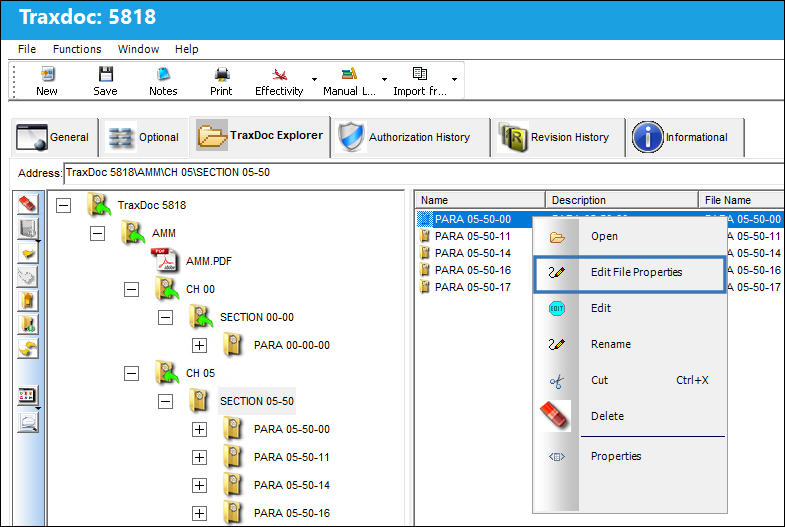
Task: Expand PARA 05-50-16 in the tree
Action: click(x=200, y=513)
